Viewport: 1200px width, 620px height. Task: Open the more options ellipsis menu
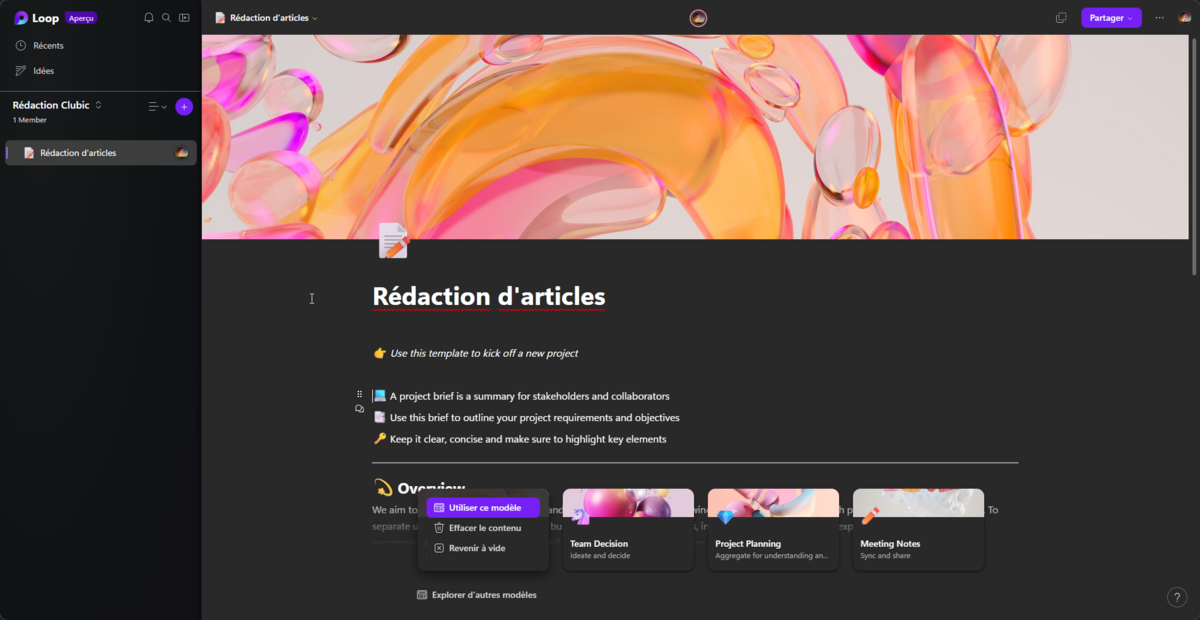pyautogui.click(x=1160, y=18)
